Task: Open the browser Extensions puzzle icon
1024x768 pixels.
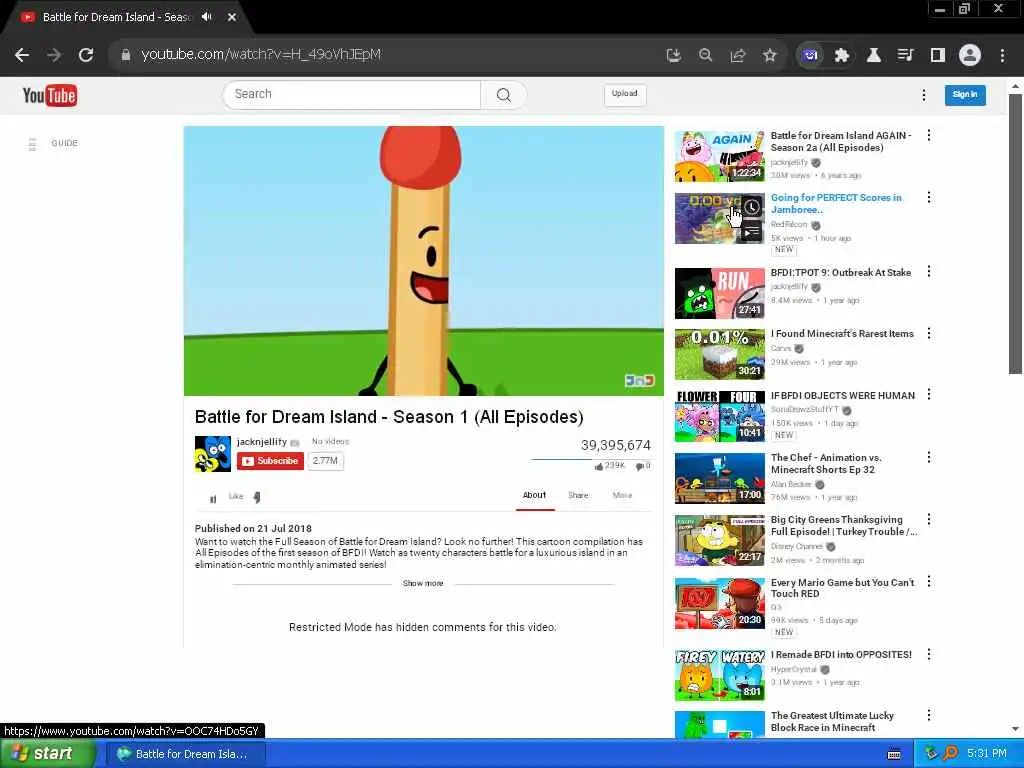Action: 841,56
